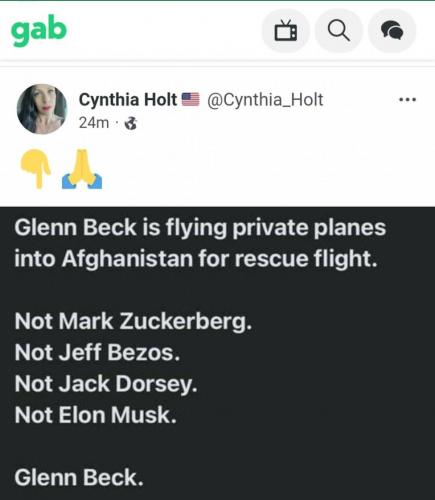
Task: Open the chat messages bubble icon
Action: (392, 31)
